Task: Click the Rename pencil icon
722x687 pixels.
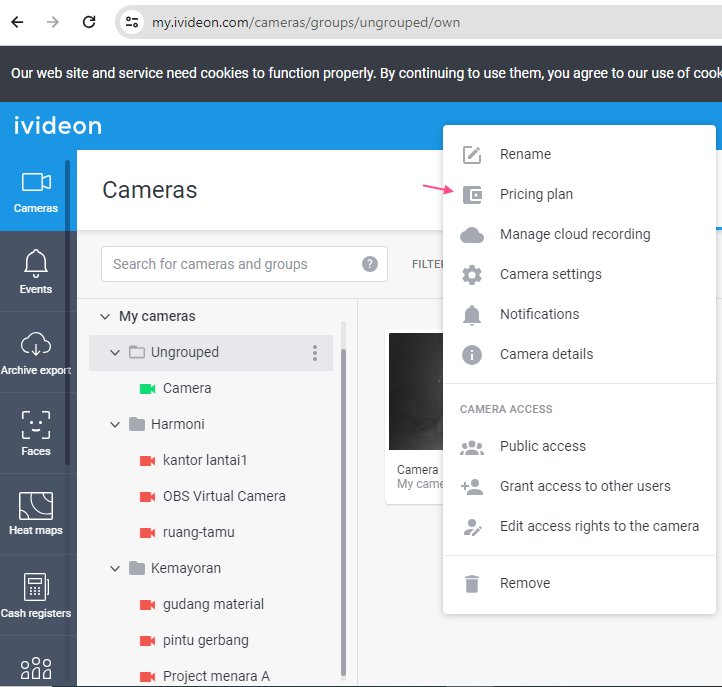Action: click(x=472, y=155)
